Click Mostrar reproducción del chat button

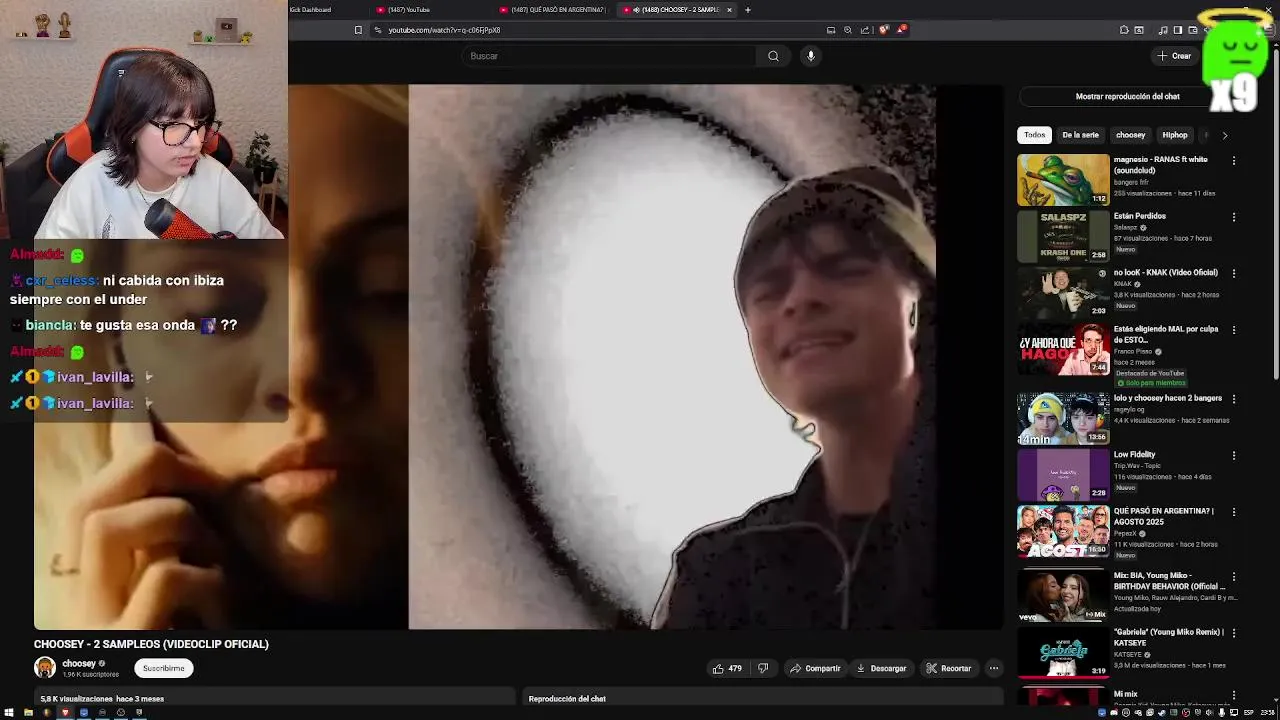1127,97
